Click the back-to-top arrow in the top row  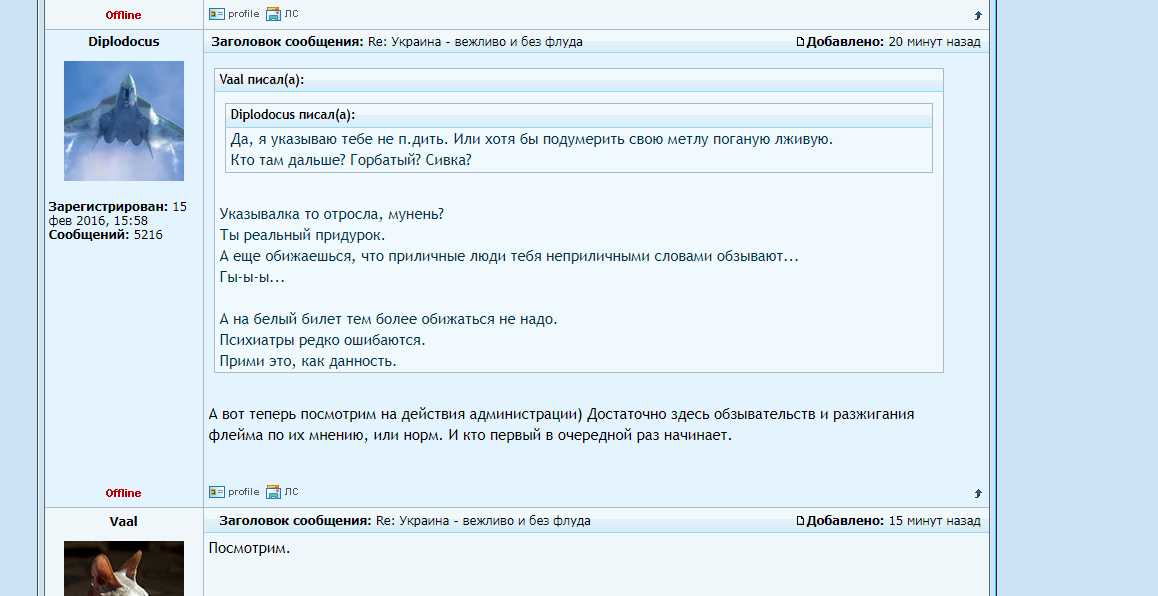978,15
